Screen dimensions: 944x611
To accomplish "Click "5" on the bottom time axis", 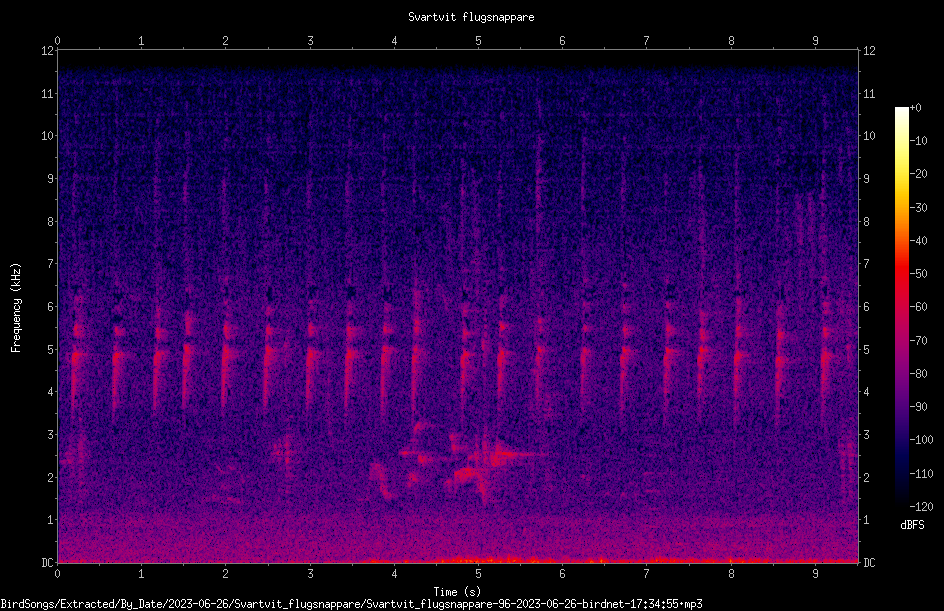I will click(478, 574).
